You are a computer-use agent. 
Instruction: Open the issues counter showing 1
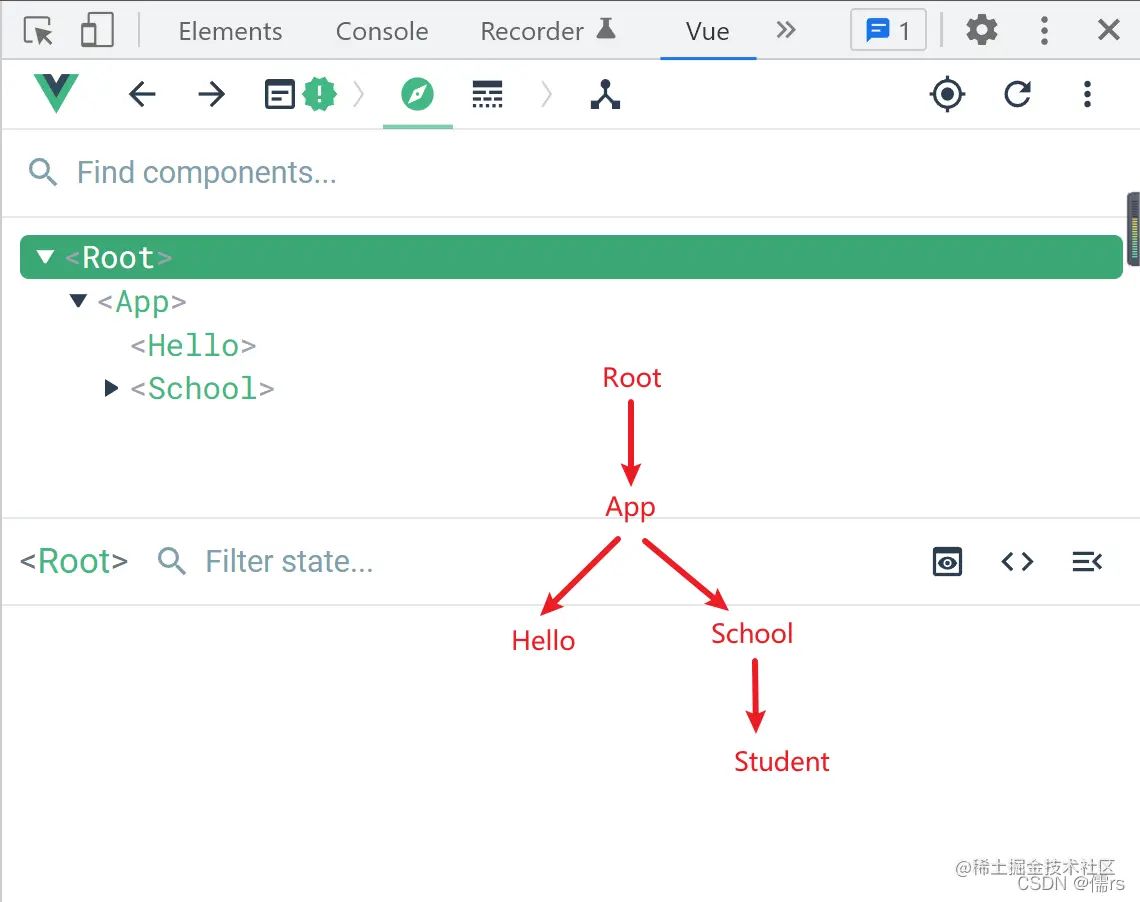[888, 31]
